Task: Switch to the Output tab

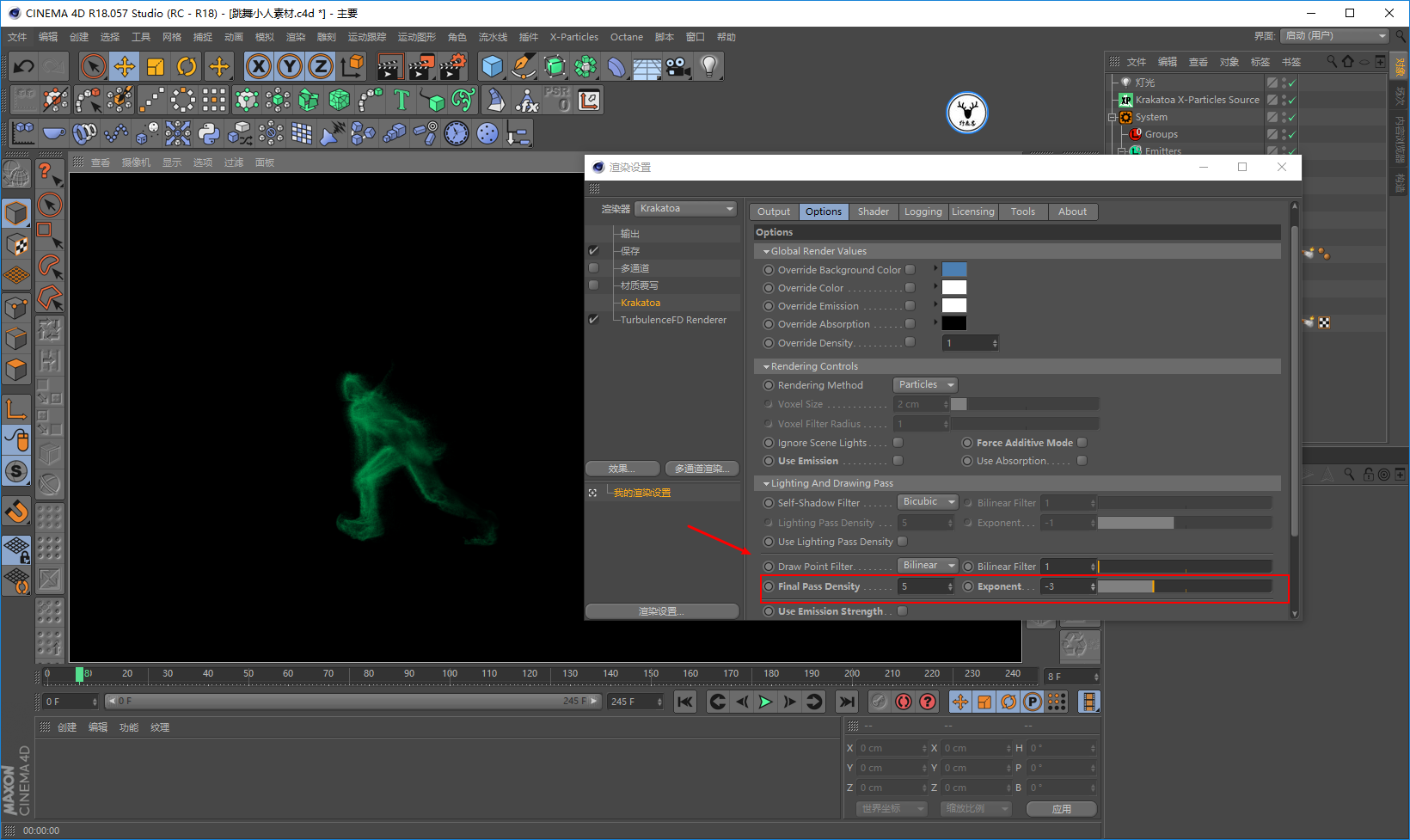Action: coord(774,212)
